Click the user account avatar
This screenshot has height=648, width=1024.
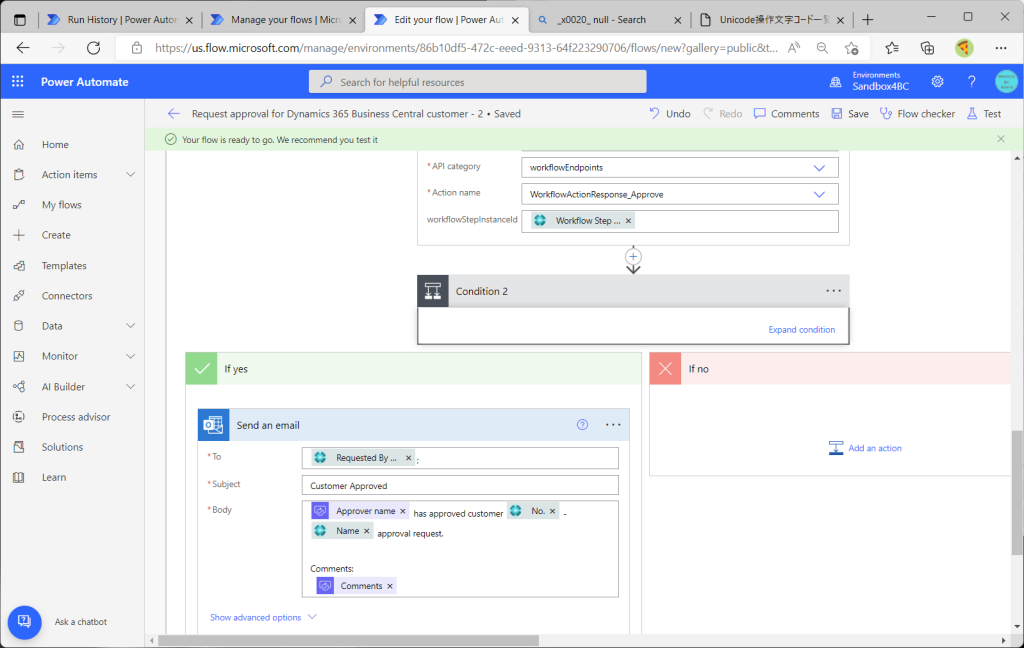1006,81
